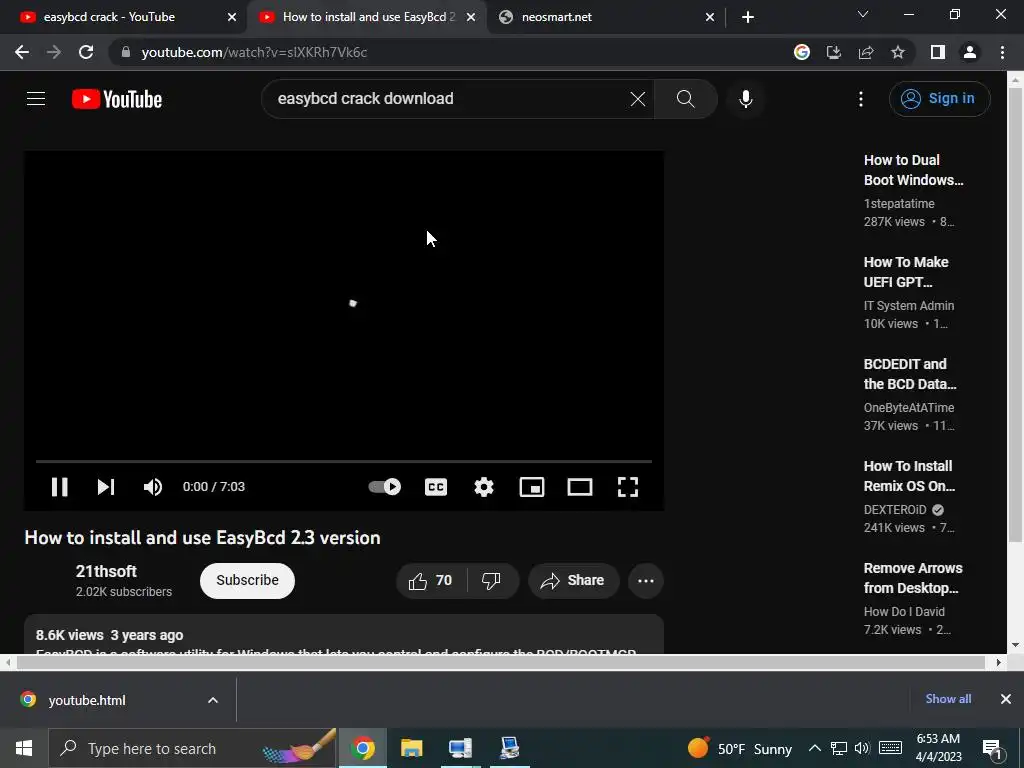
Task: Open 'How to Dual Boot Windows' video
Action: click(x=913, y=170)
